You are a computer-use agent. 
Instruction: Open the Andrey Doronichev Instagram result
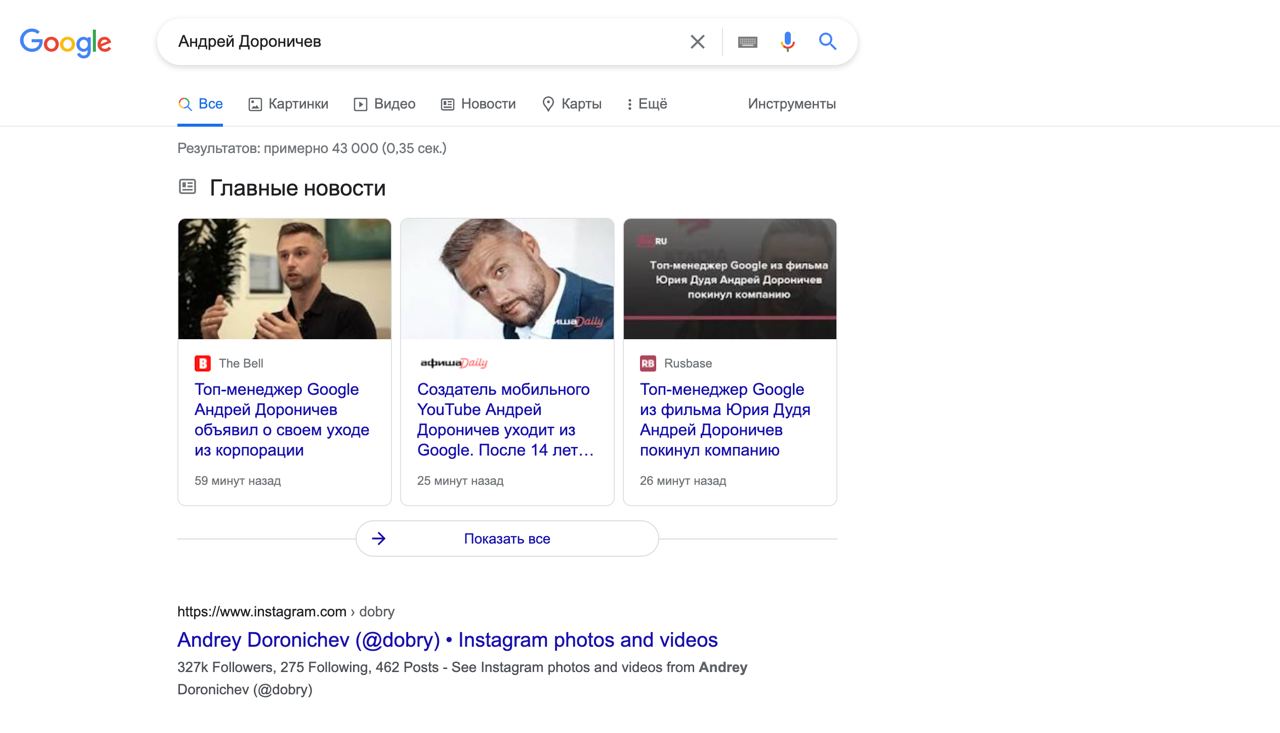pos(447,640)
